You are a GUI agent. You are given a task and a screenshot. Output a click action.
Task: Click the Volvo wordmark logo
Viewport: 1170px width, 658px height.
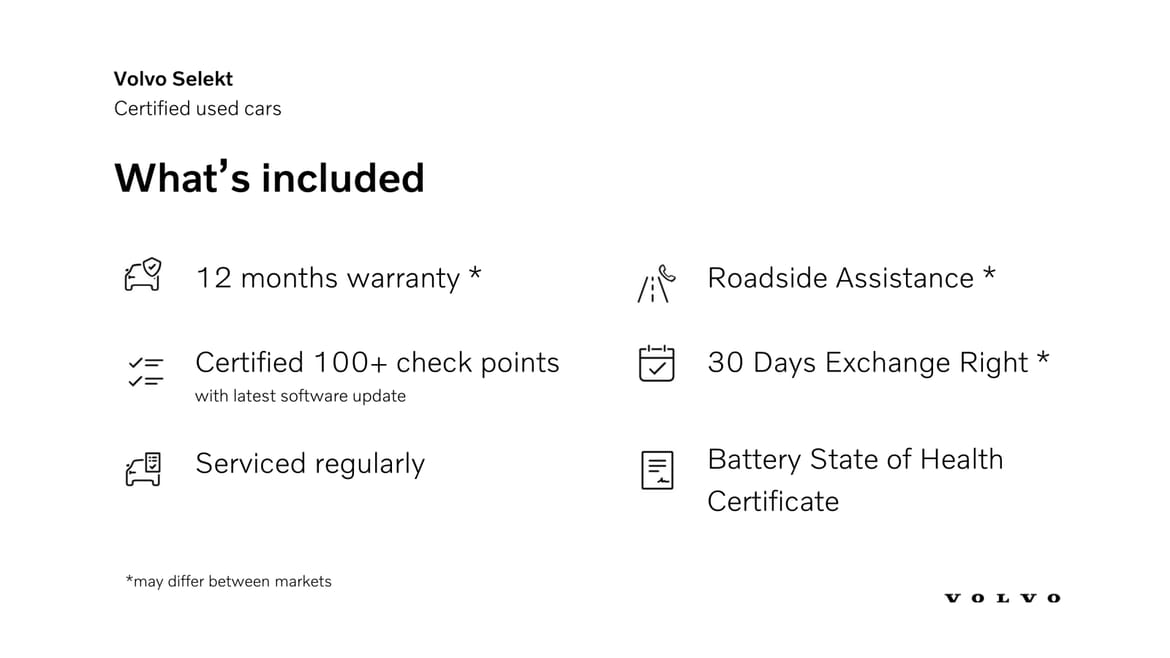(1002, 598)
